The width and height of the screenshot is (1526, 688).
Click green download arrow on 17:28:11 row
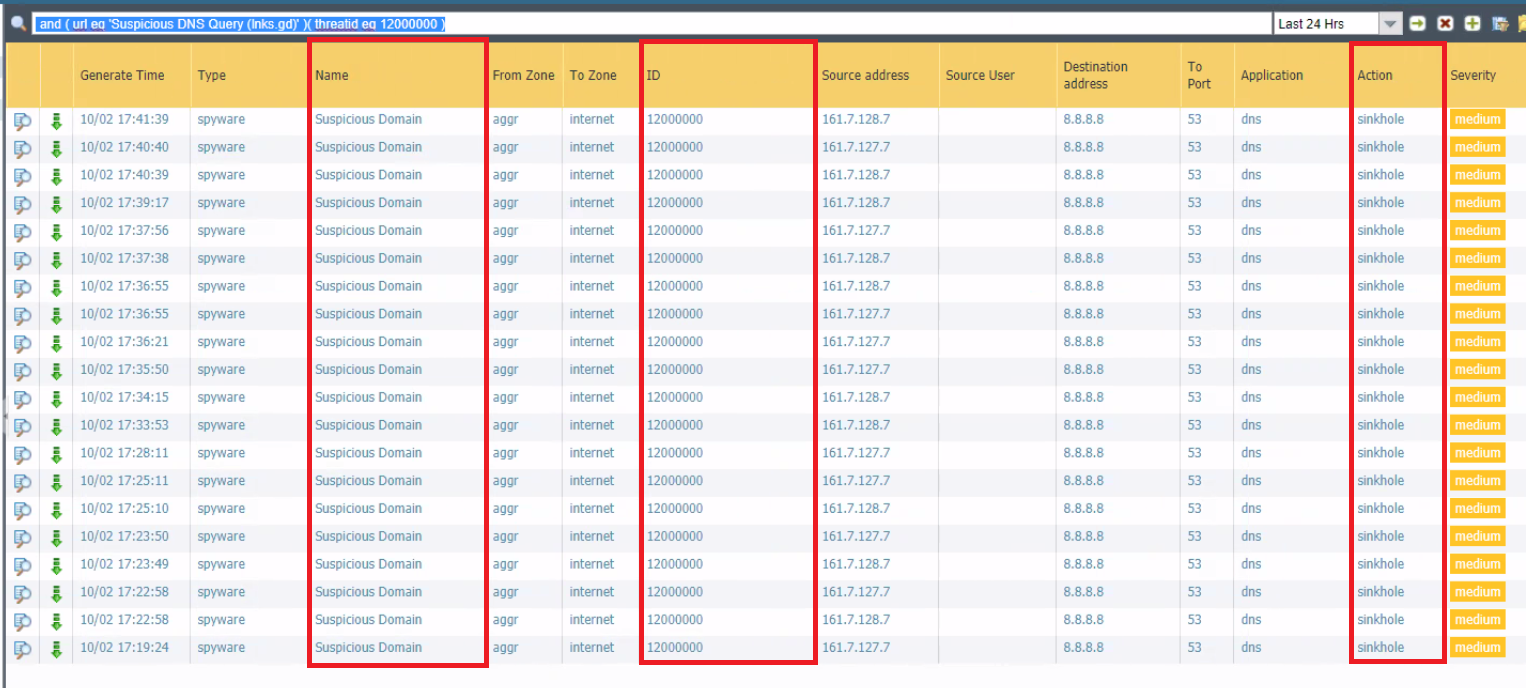pos(56,453)
